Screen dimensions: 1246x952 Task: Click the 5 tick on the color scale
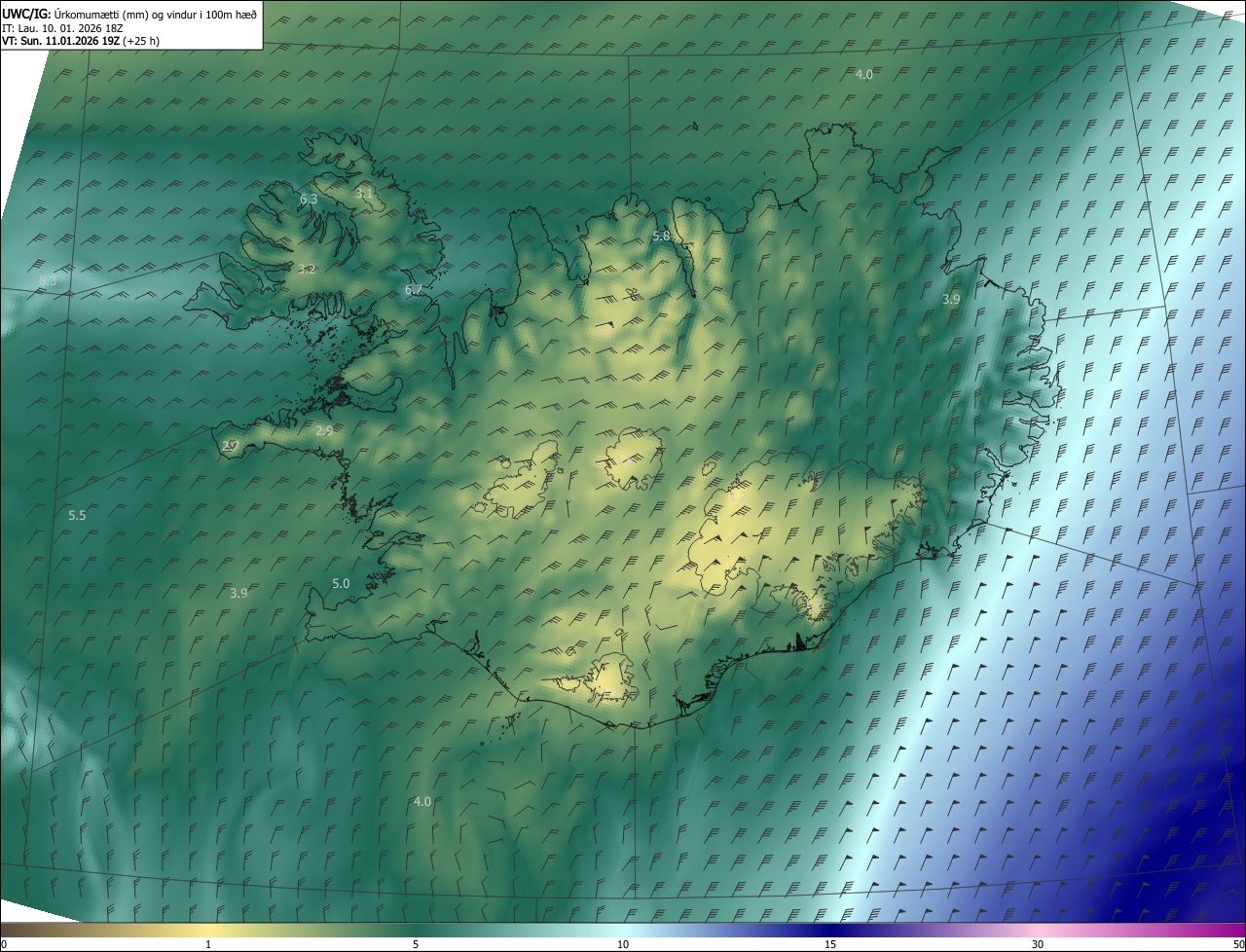pyautogui.click(x=416, y=944)
